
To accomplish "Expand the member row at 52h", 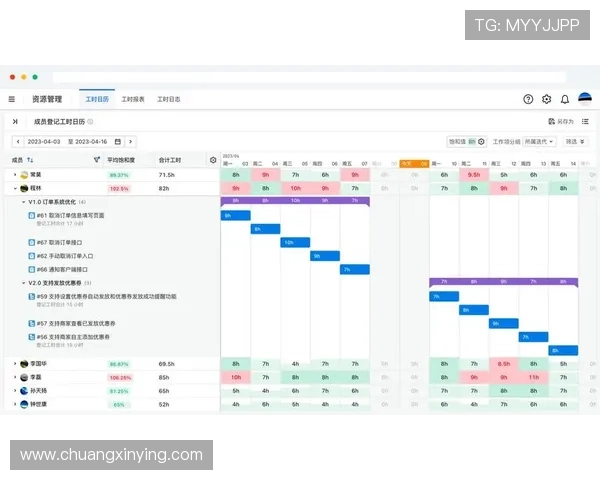I will coord(15,404).
